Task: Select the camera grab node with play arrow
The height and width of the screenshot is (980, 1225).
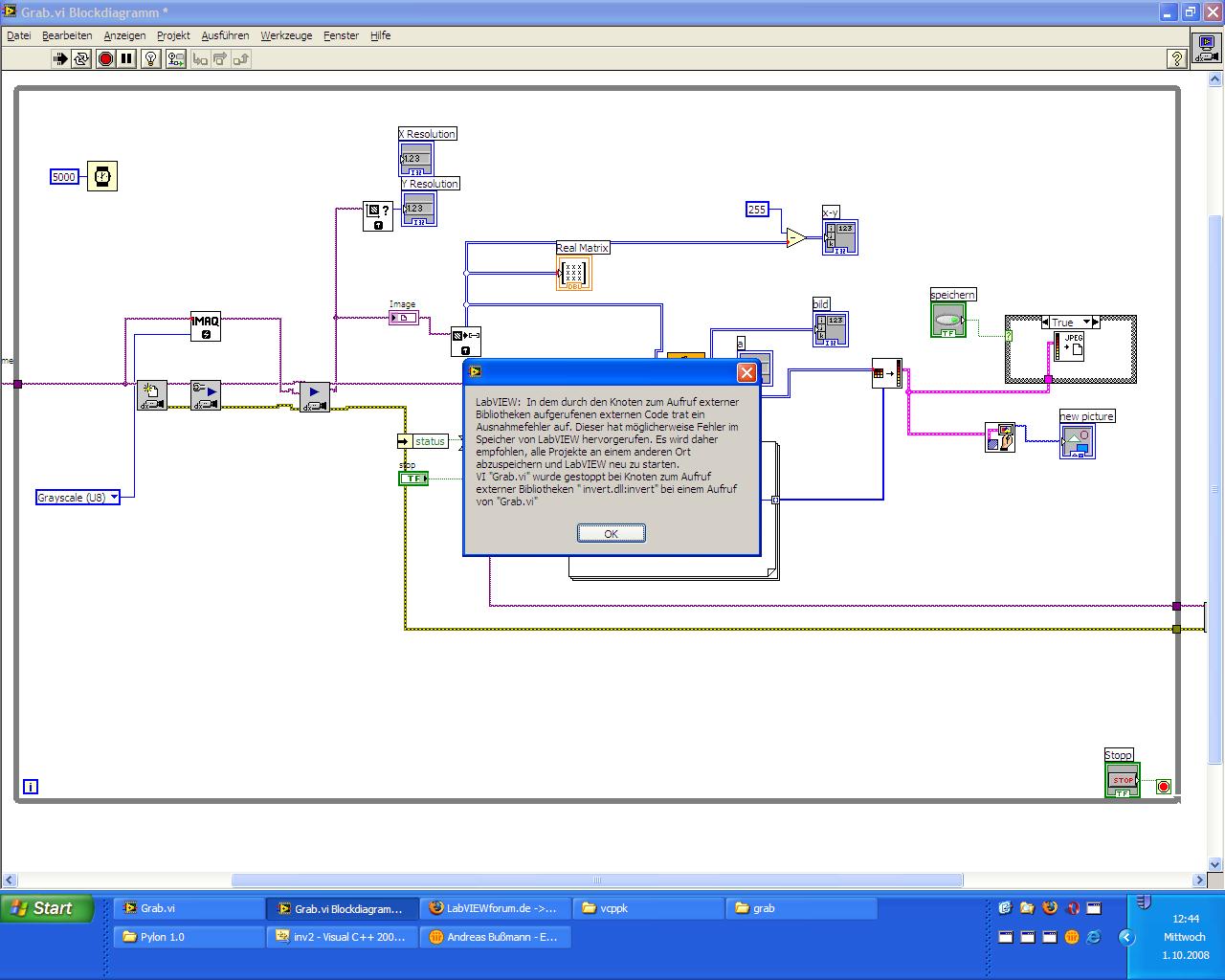Action: pos(315,396)
